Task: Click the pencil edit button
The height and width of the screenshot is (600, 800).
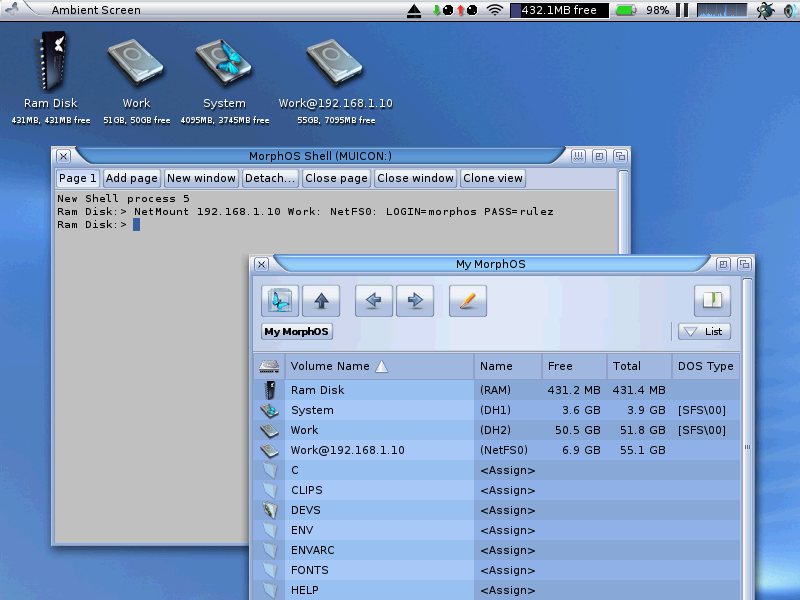Action: click(x=468, y=301)
